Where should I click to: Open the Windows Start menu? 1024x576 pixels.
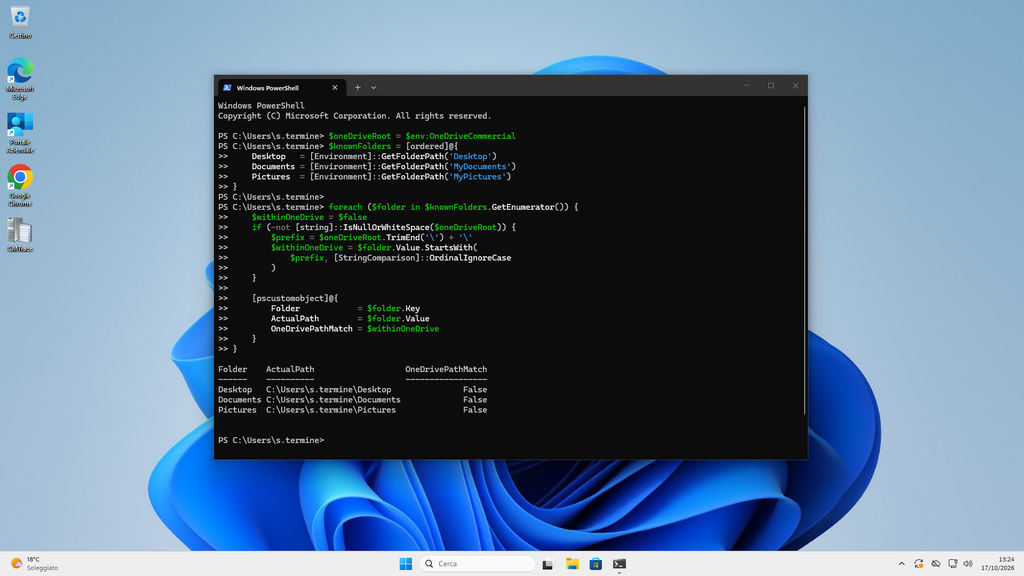click(406, 564)
